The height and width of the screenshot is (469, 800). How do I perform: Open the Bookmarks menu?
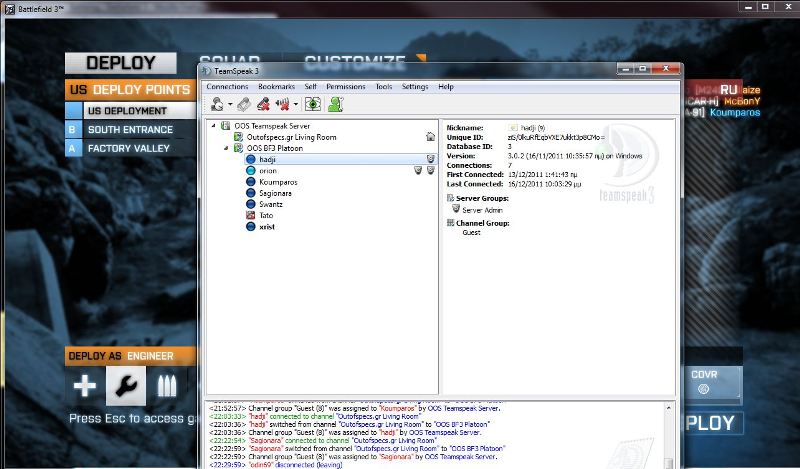[x=277, y=87]
